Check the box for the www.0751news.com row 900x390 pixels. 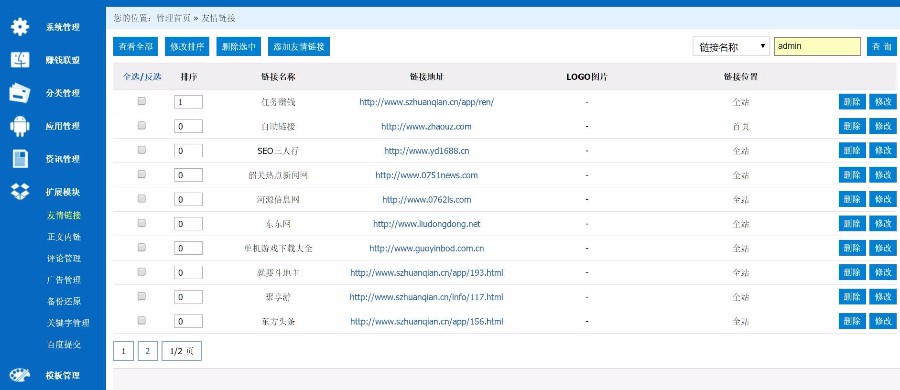click(x=142, y=174)
